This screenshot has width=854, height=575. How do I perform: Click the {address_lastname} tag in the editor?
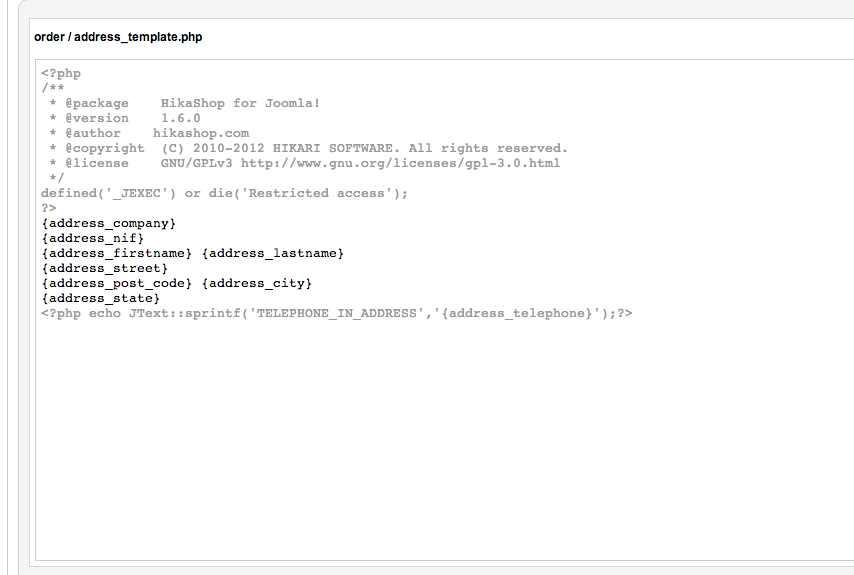[x=273, y=253]
